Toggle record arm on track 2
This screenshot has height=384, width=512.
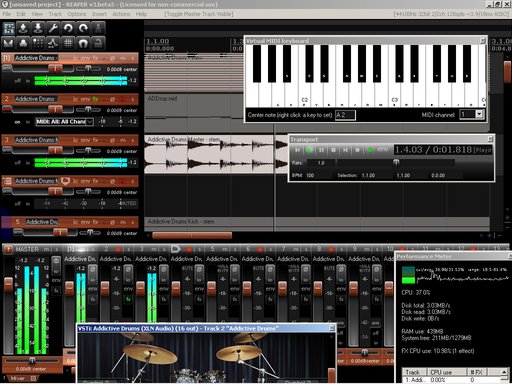tap(7, 109)
